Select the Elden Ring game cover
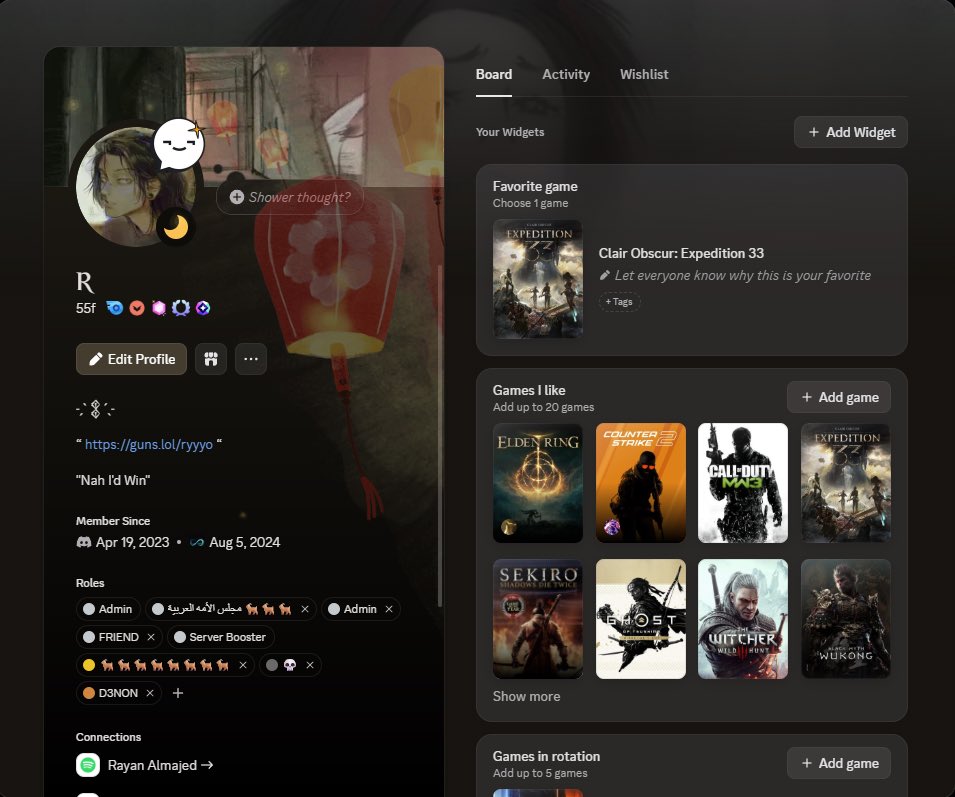 [x=537, y=483]
